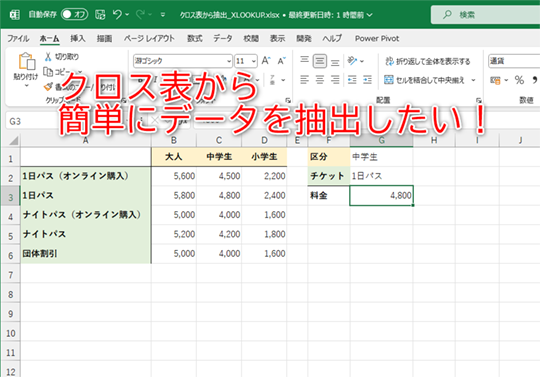
Task: Click the 料金 label cell
Action: tap(329, 196)
